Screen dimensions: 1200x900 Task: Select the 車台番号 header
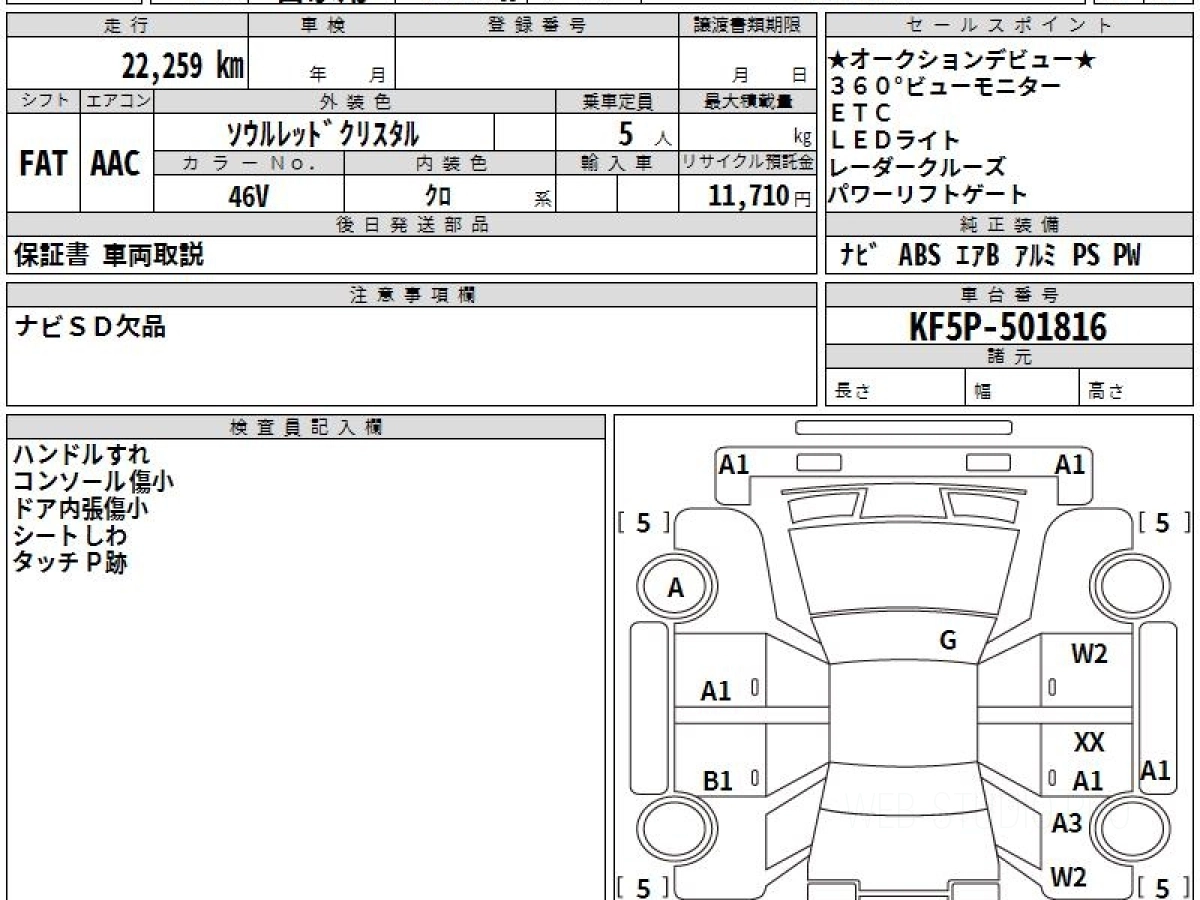[1009, 295]
